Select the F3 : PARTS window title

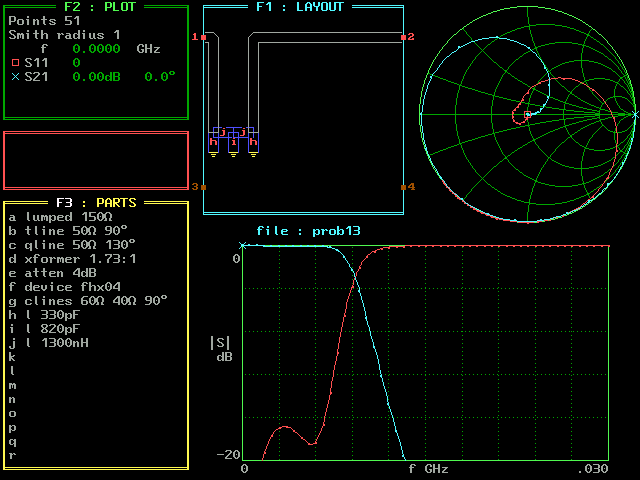(x=96, y=203)
